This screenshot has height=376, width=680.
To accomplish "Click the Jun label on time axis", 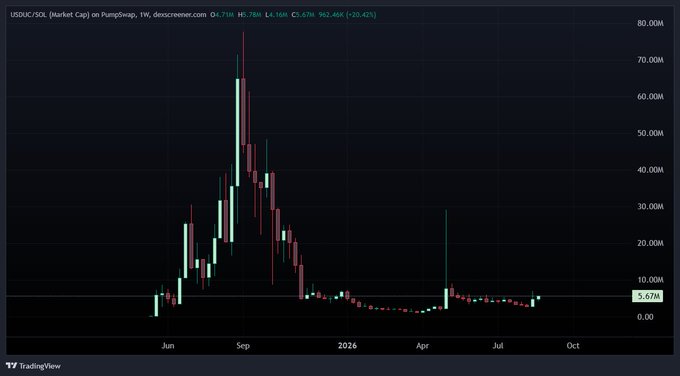I will [x=167, y=346].
